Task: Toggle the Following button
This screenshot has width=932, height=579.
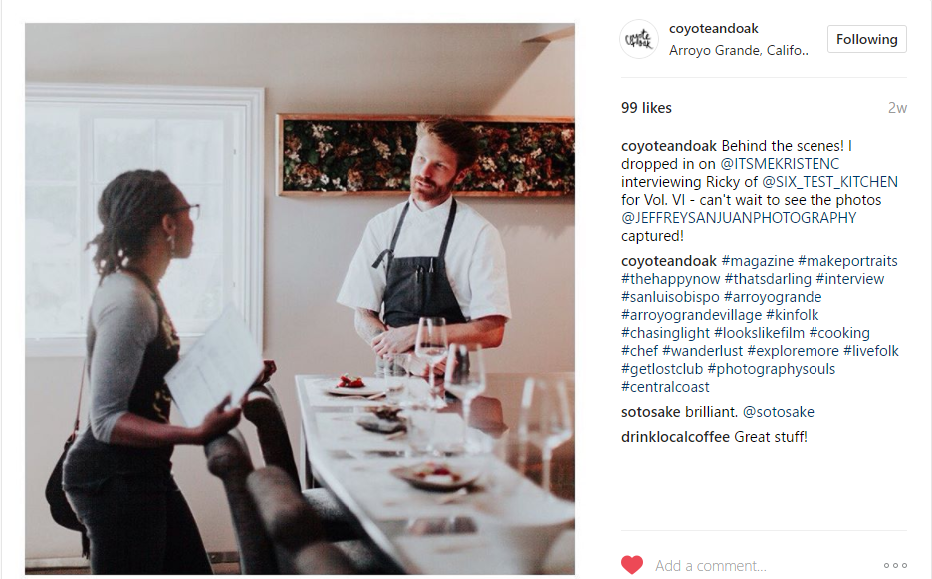Action: (x=867, y=39)
